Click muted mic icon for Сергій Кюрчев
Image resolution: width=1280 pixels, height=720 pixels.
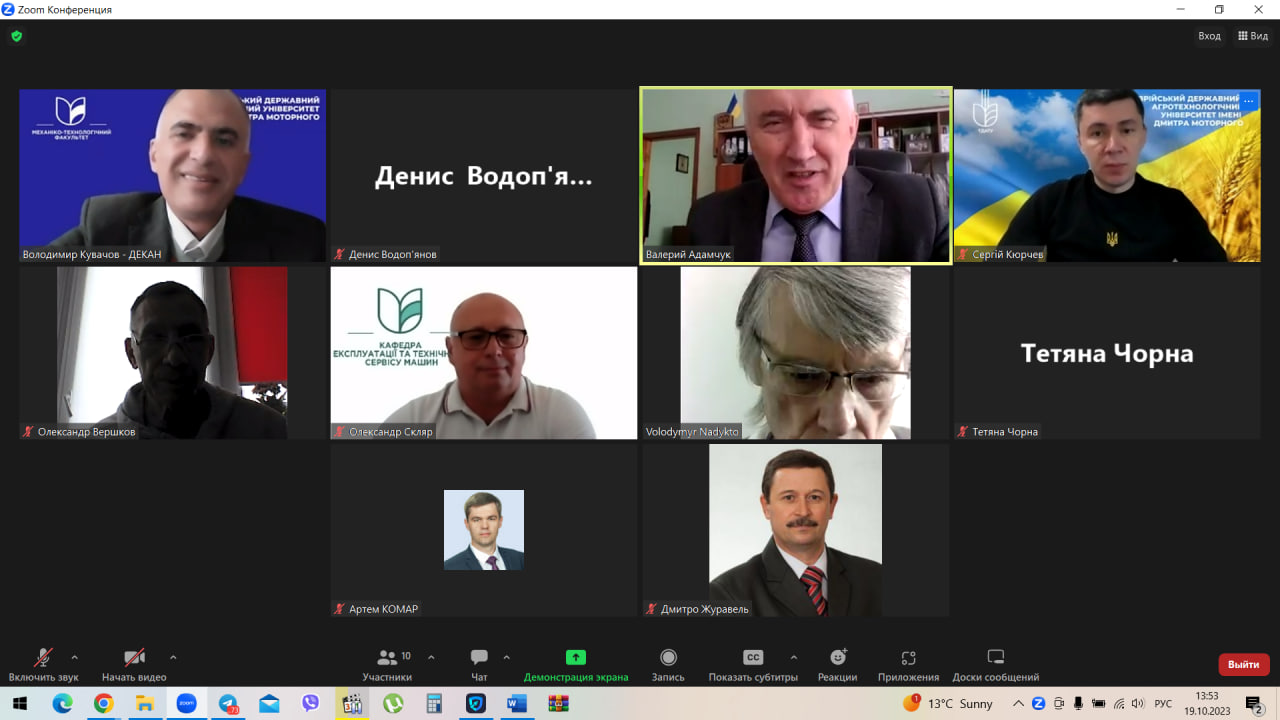(963, 254)
